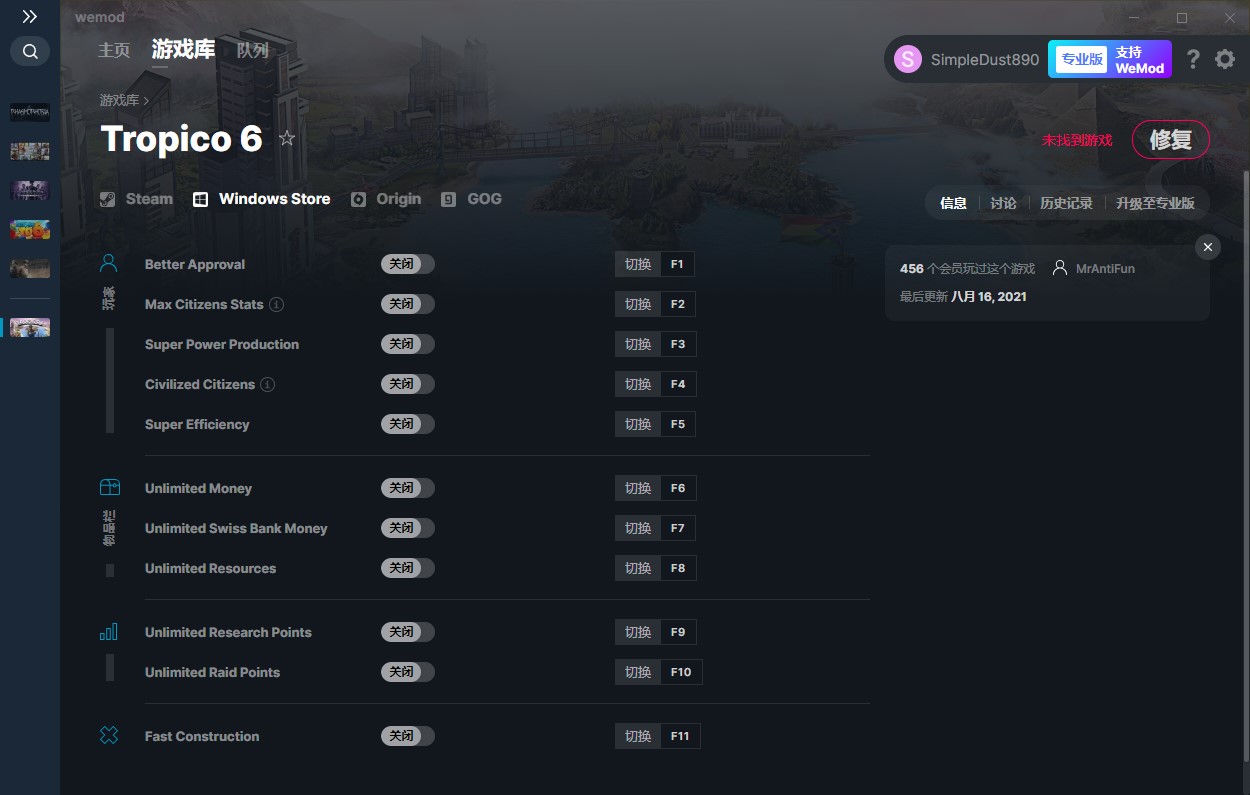
Task: Switch to the 讨论 tab
Action: (x=1003, y=203)
